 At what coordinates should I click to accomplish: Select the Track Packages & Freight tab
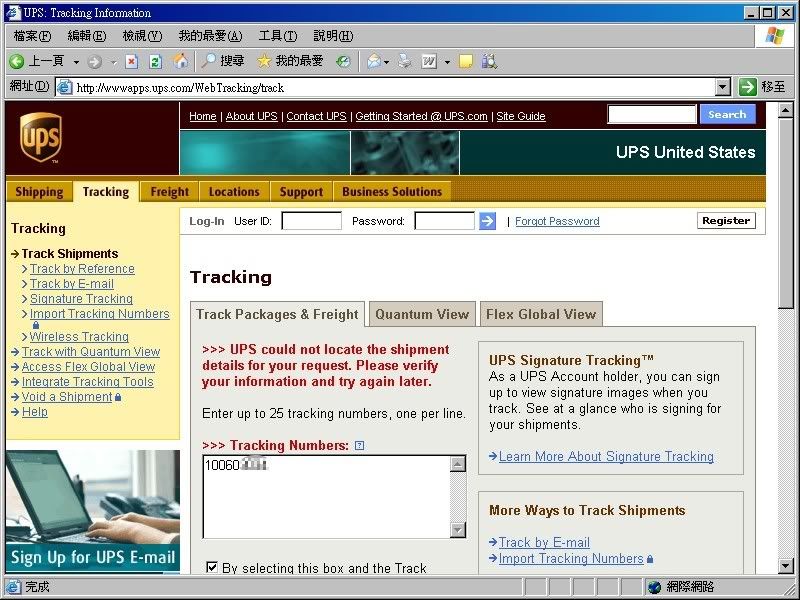pos(277,314)
